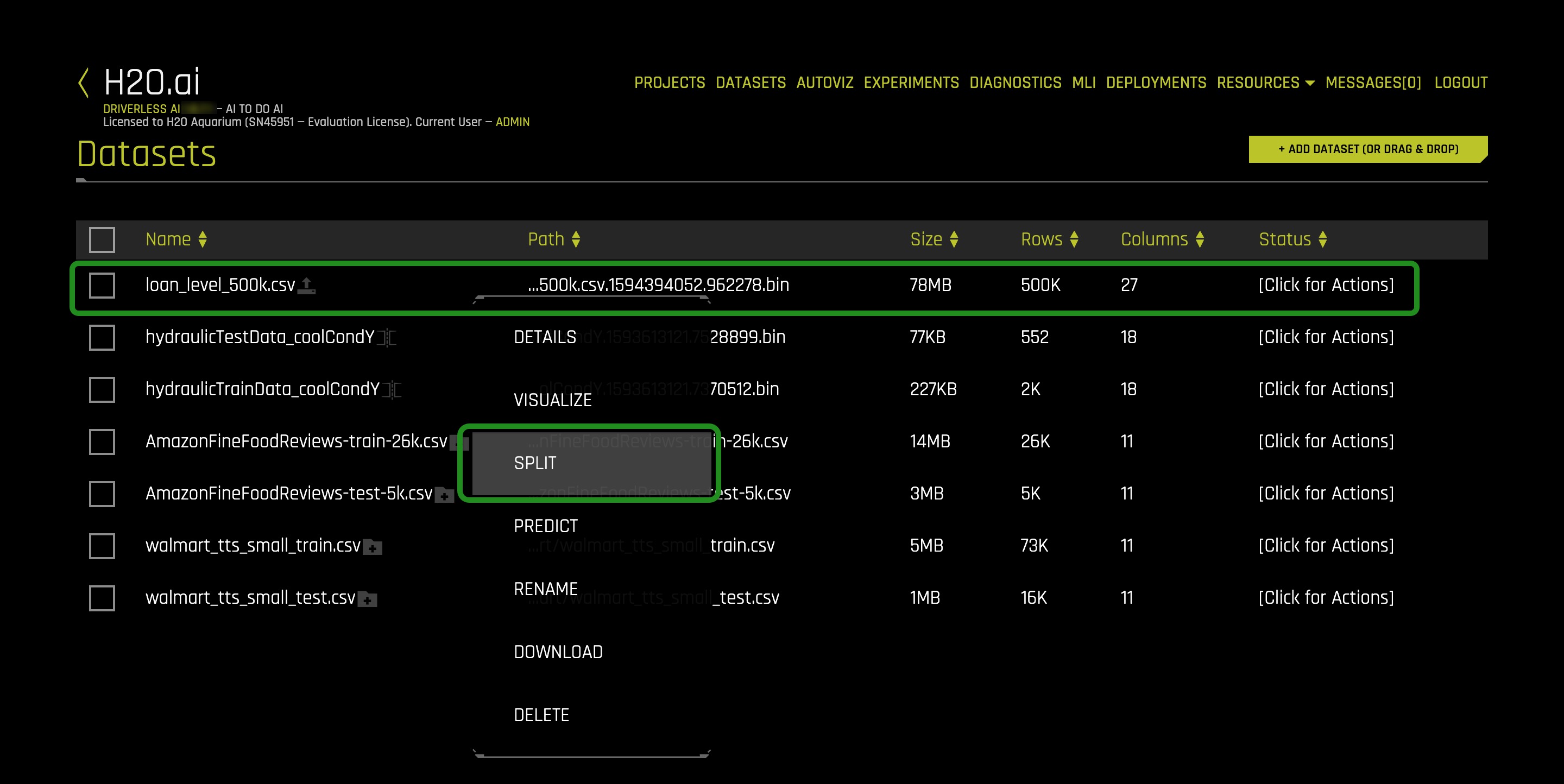Navigate to EXPERIMENTS
This screenshot has height=784, width=1564.
[x=911, y=83]
